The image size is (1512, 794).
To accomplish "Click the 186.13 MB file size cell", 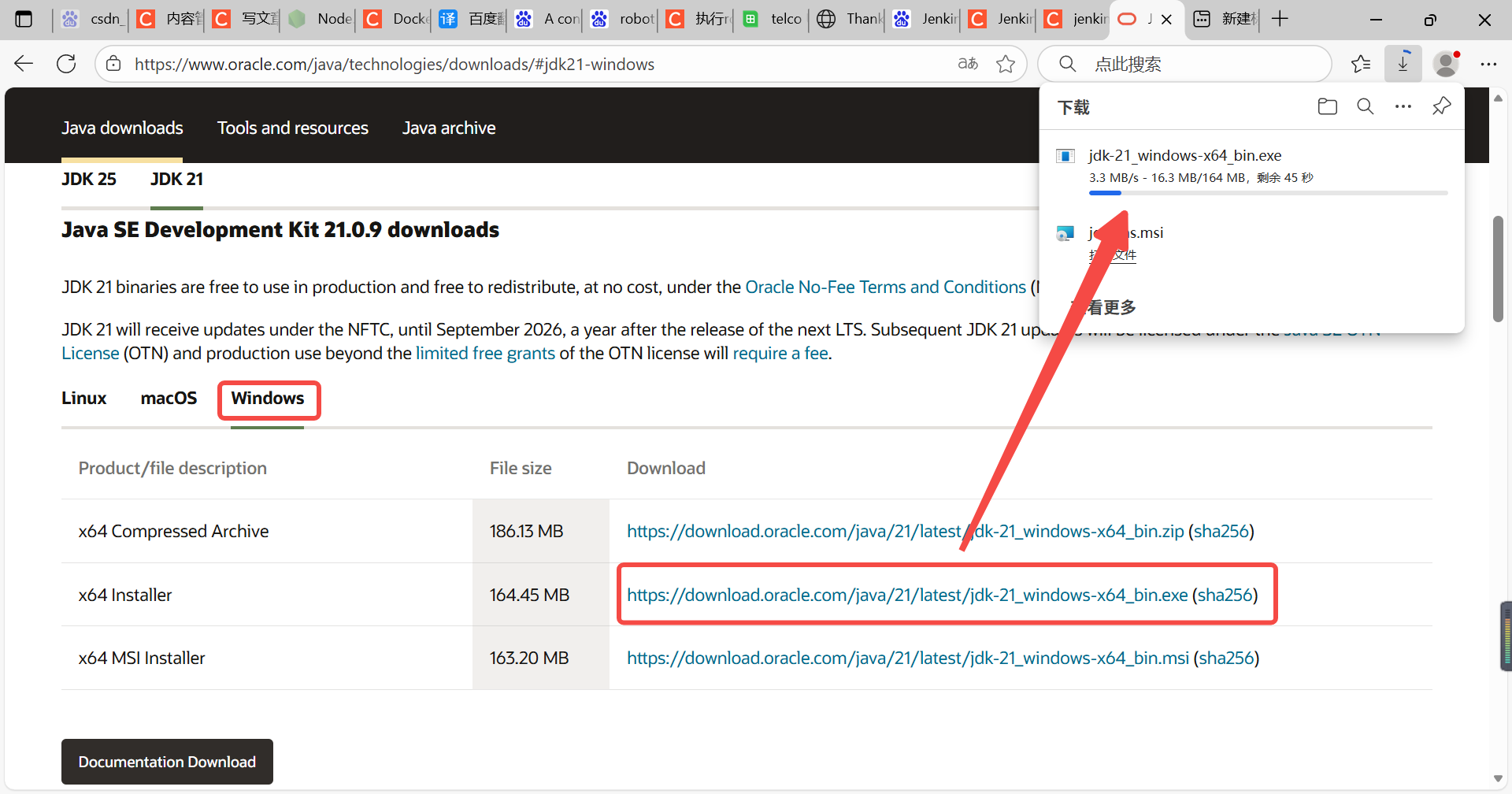I will click(x=540, y=531).
